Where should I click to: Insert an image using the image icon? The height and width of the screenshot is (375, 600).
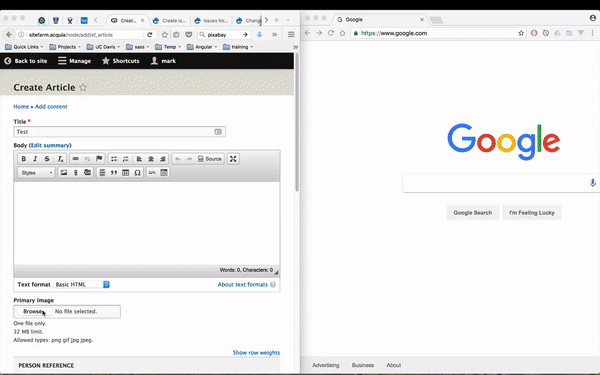tap(64, 173)
